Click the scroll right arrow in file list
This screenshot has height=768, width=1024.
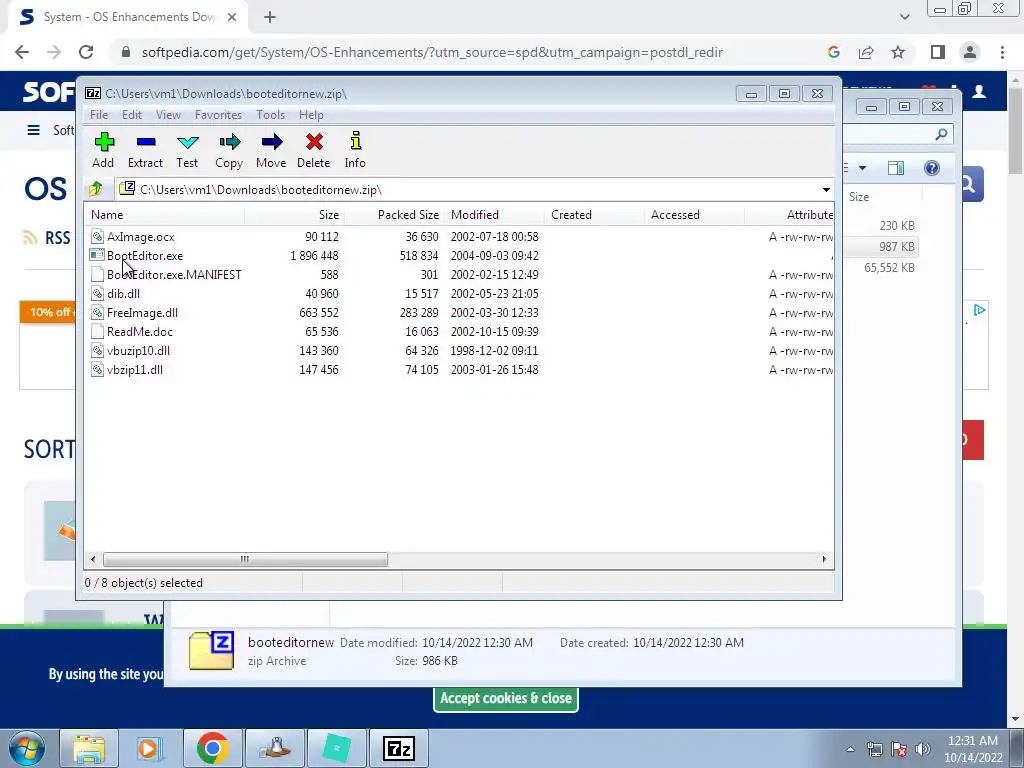[824, 560]
